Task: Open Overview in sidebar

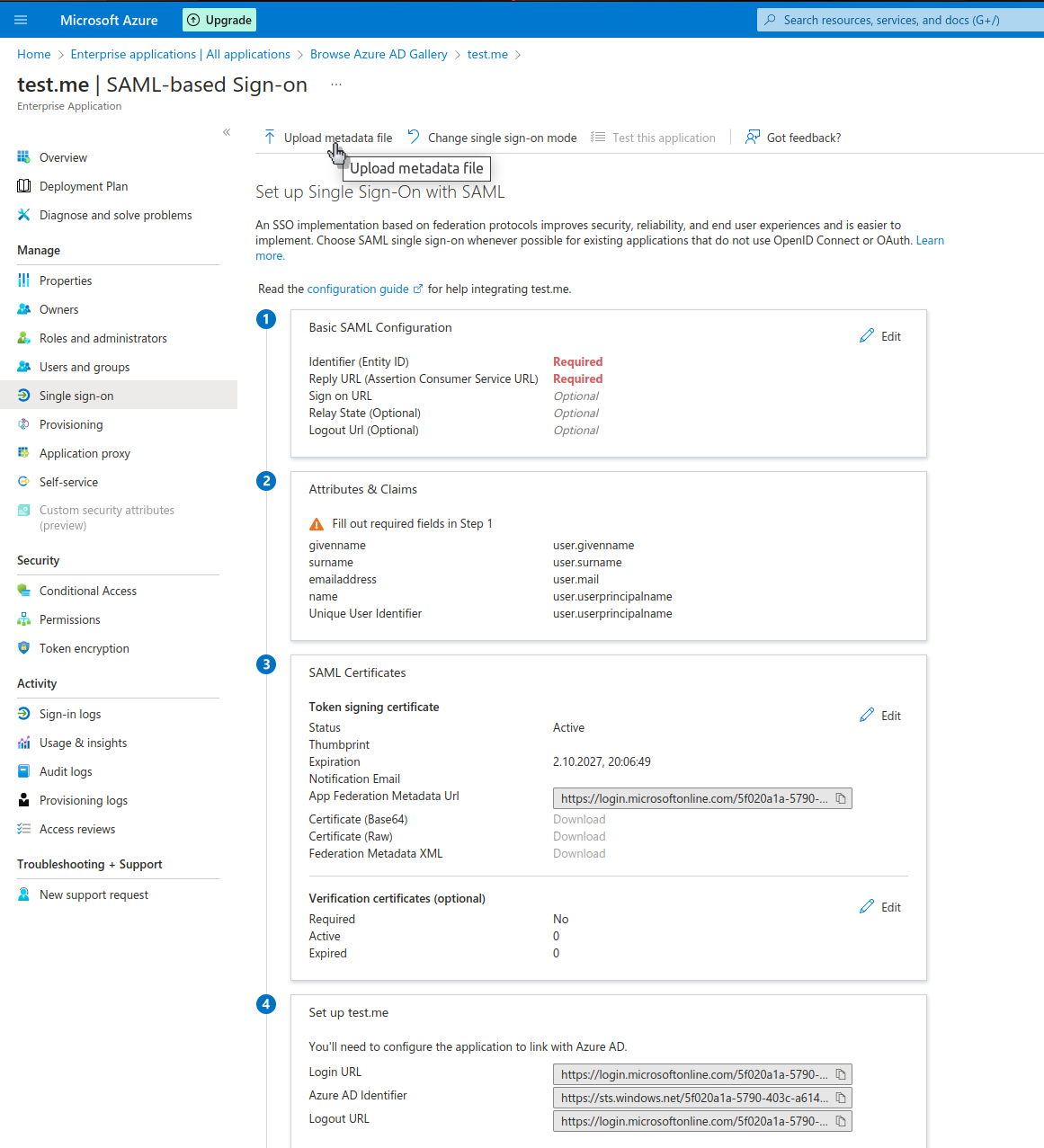Action: click(x=63, y=157)
